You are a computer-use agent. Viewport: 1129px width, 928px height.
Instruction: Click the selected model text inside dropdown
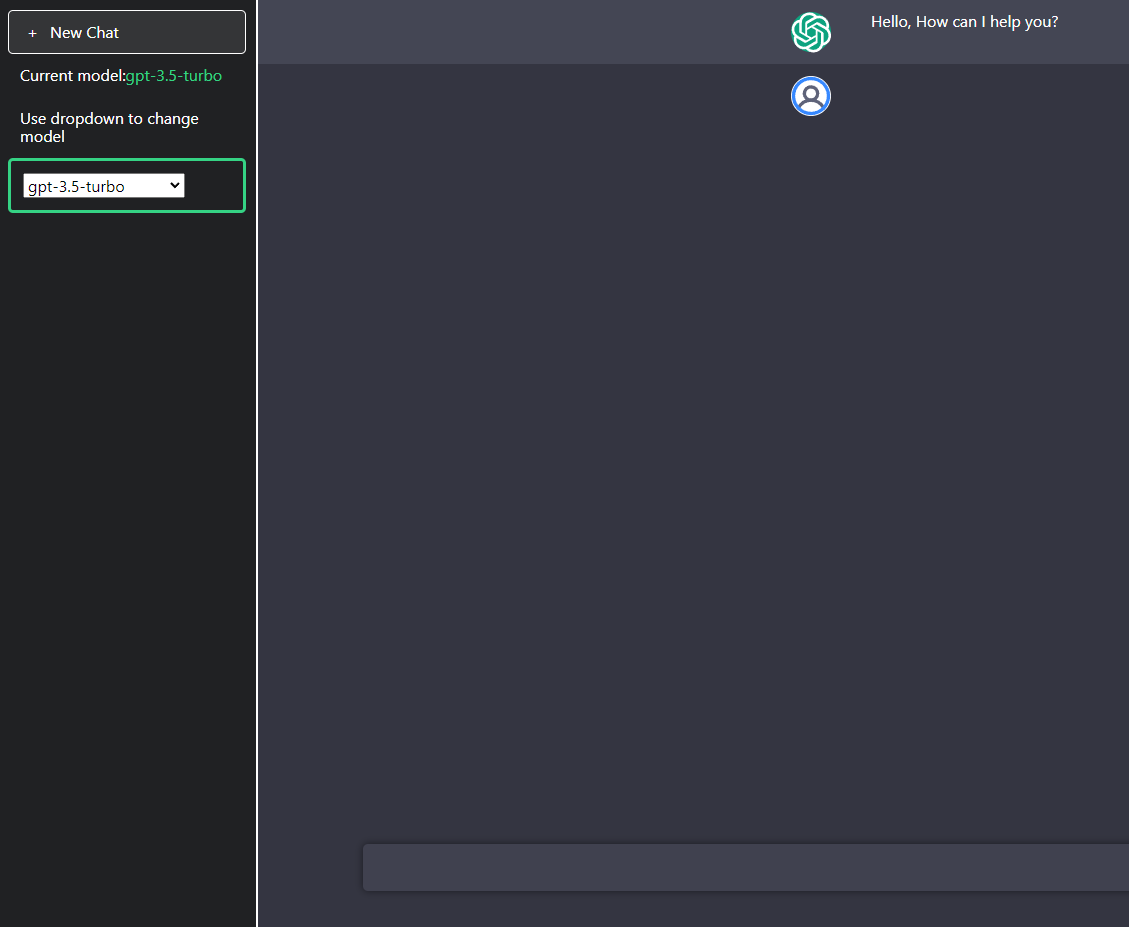[x=76, y=186]
